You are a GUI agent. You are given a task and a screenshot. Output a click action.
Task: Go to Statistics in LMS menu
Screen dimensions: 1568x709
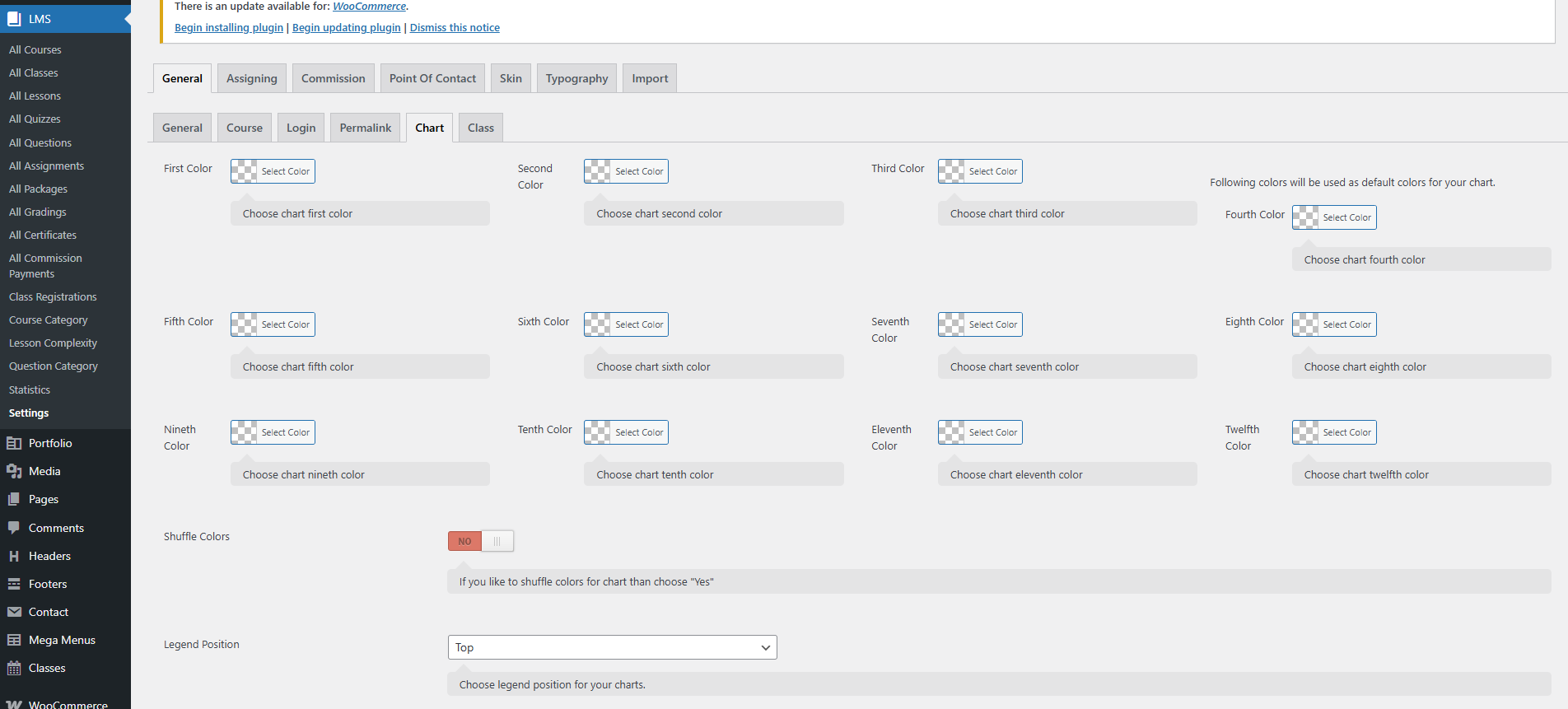click(x=30, y=389)
